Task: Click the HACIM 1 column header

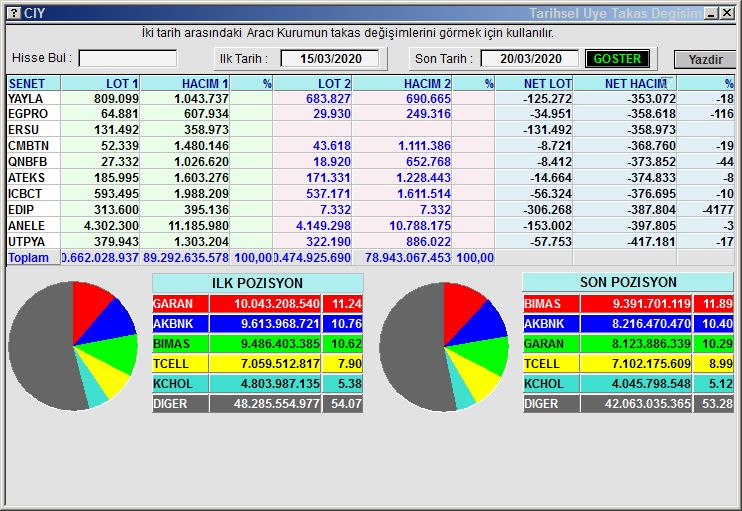Action: [x=185, y=84]
